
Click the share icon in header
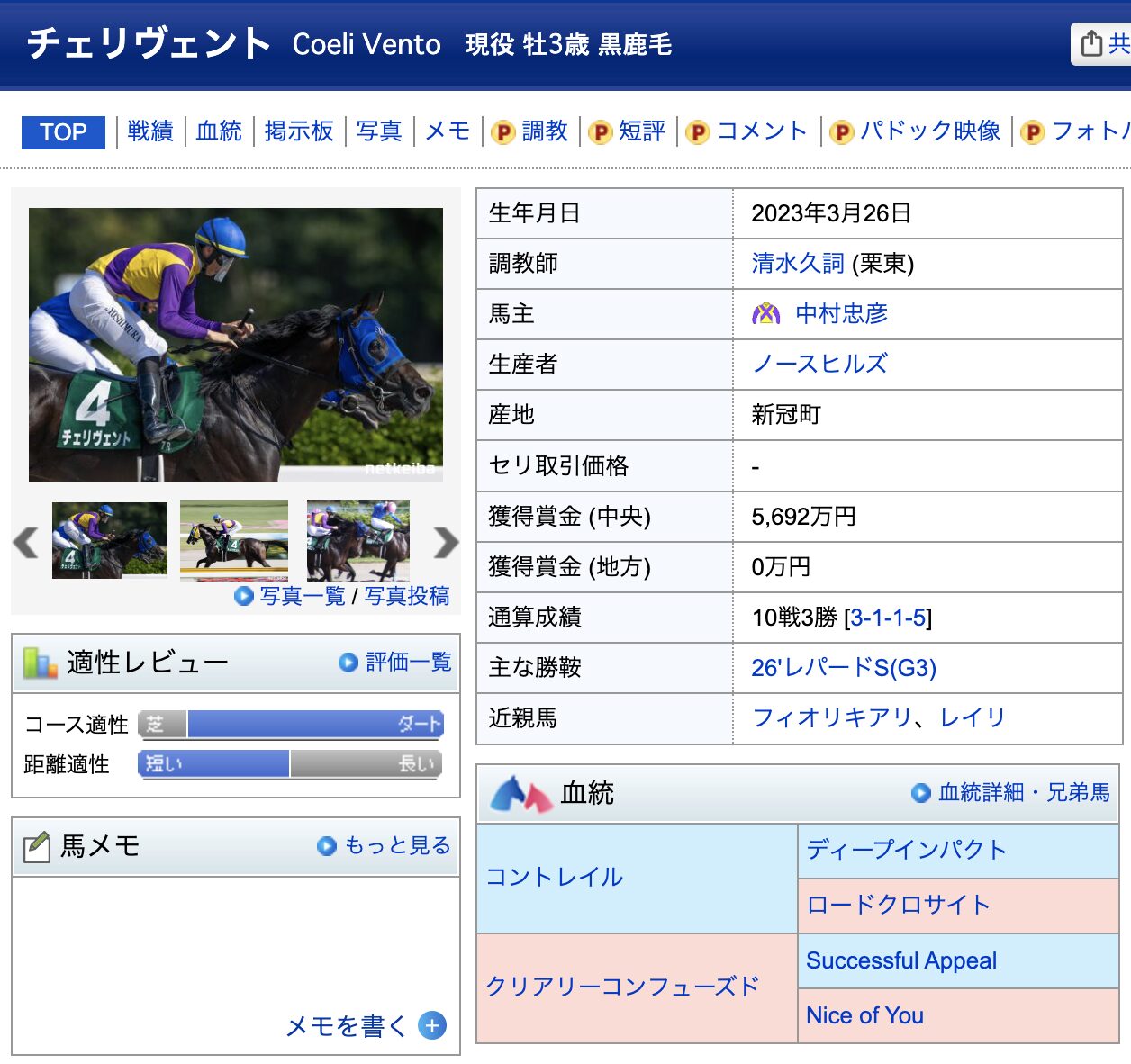[1091, 43]
